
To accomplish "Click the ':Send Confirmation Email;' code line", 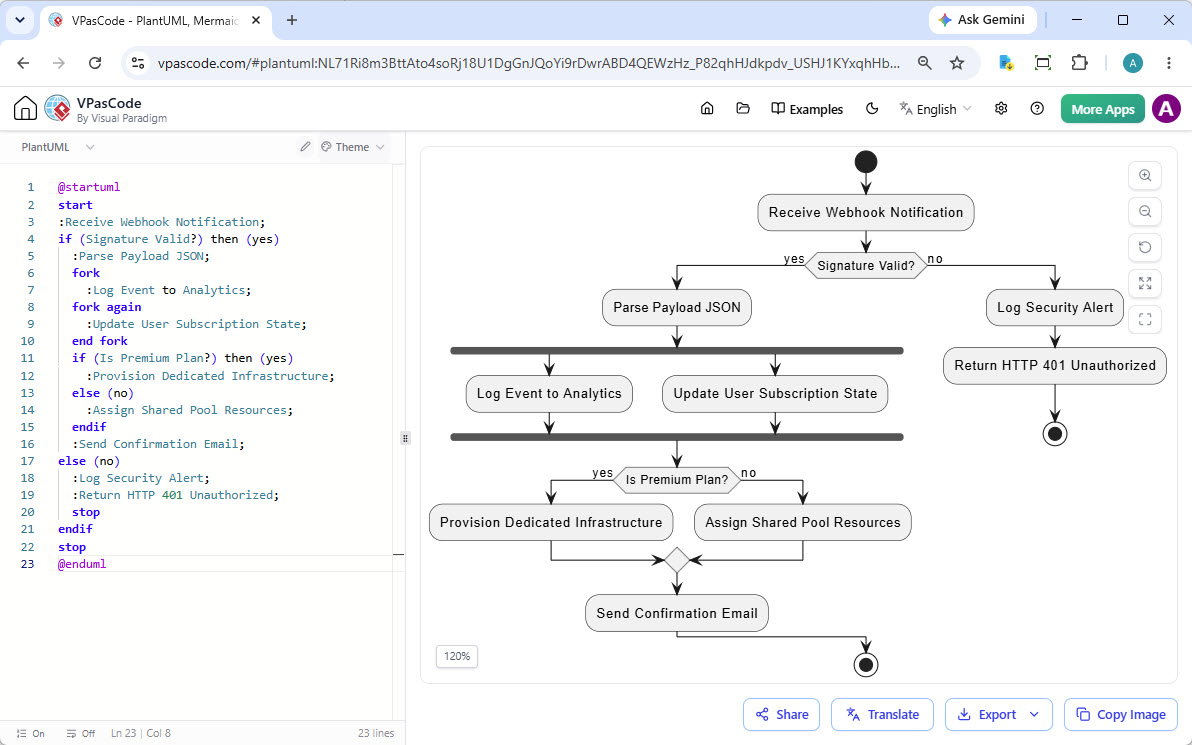I will click(x=158, y=444).
